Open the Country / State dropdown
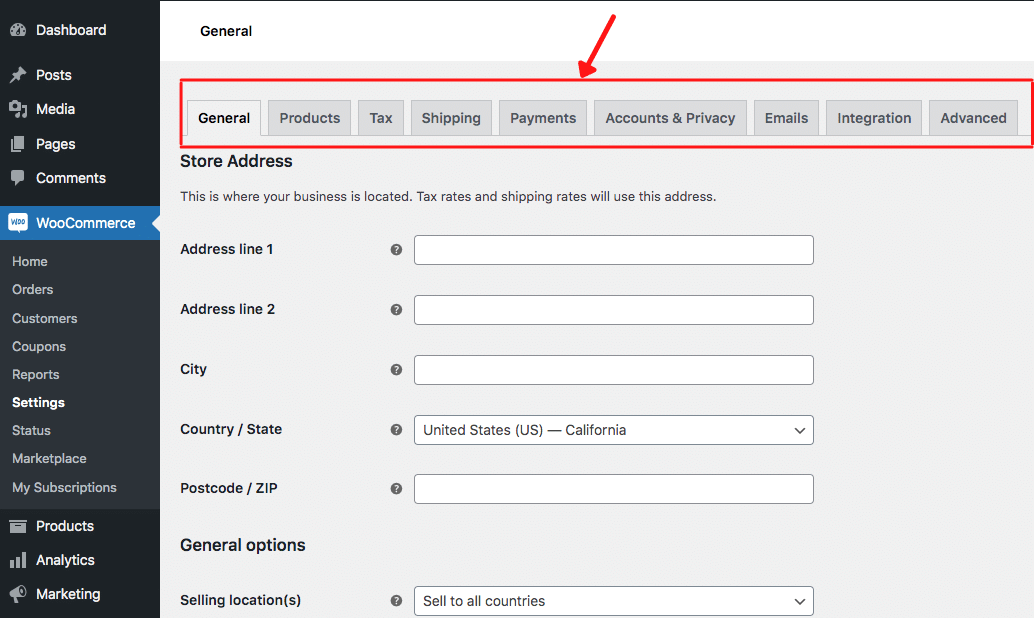 click(613, 430)
